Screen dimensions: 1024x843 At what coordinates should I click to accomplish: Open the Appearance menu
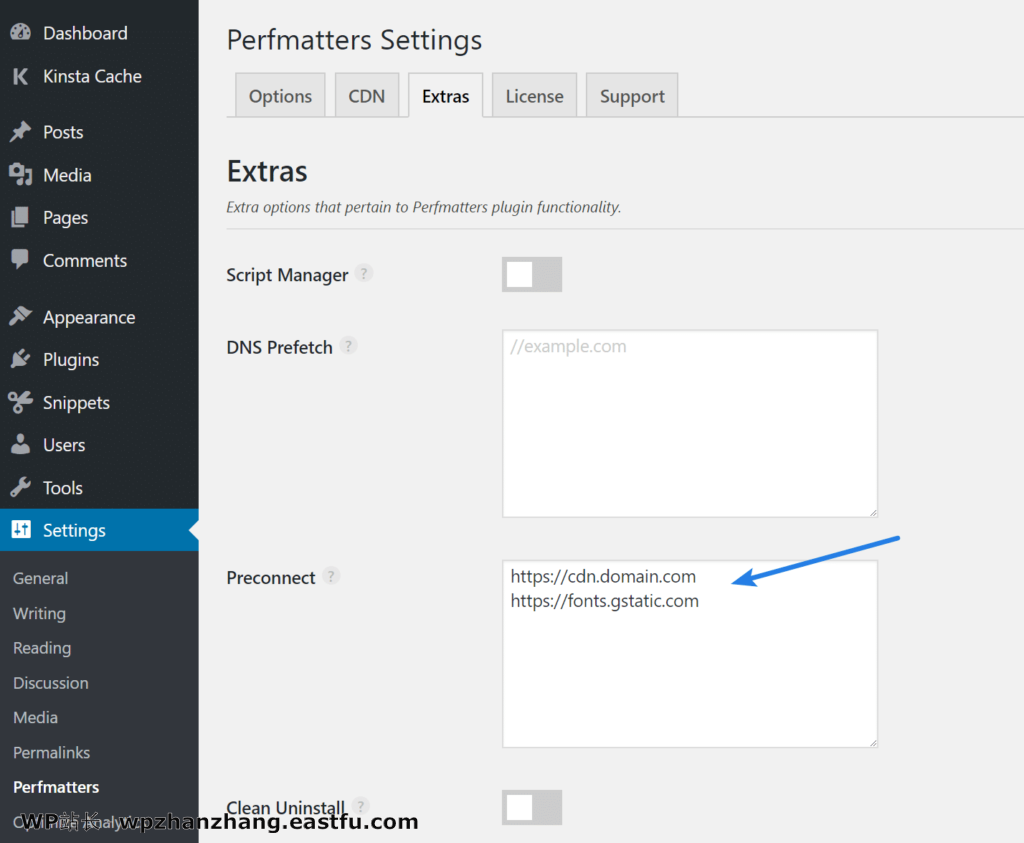tap(89, 316)
